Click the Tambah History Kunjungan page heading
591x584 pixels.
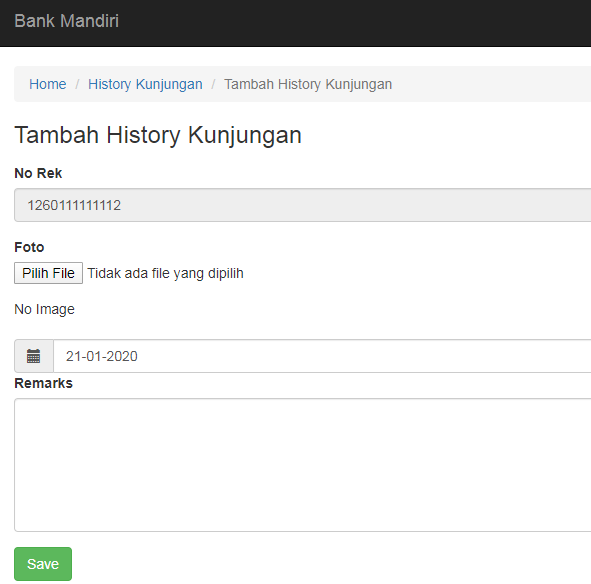tap(158, 135)
